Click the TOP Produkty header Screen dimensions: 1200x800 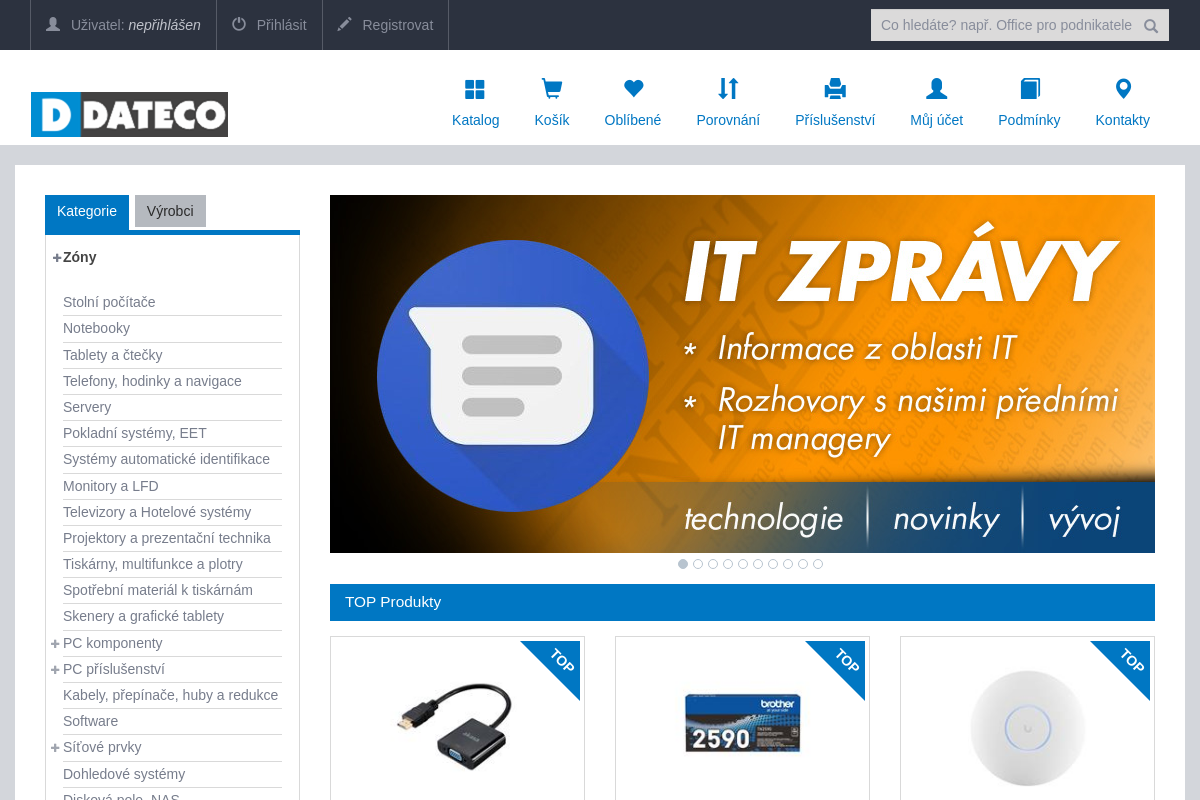coord(742,602)
